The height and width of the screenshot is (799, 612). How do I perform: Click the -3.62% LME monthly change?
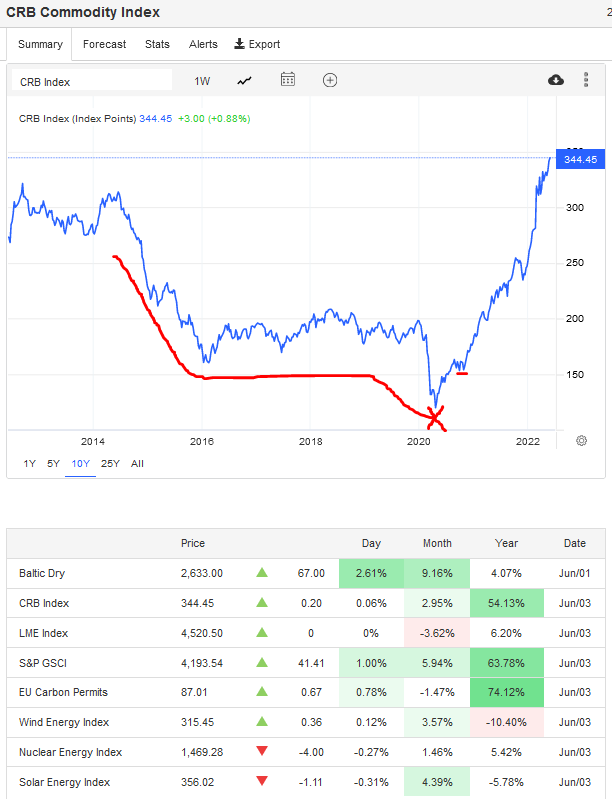[437, 633]
